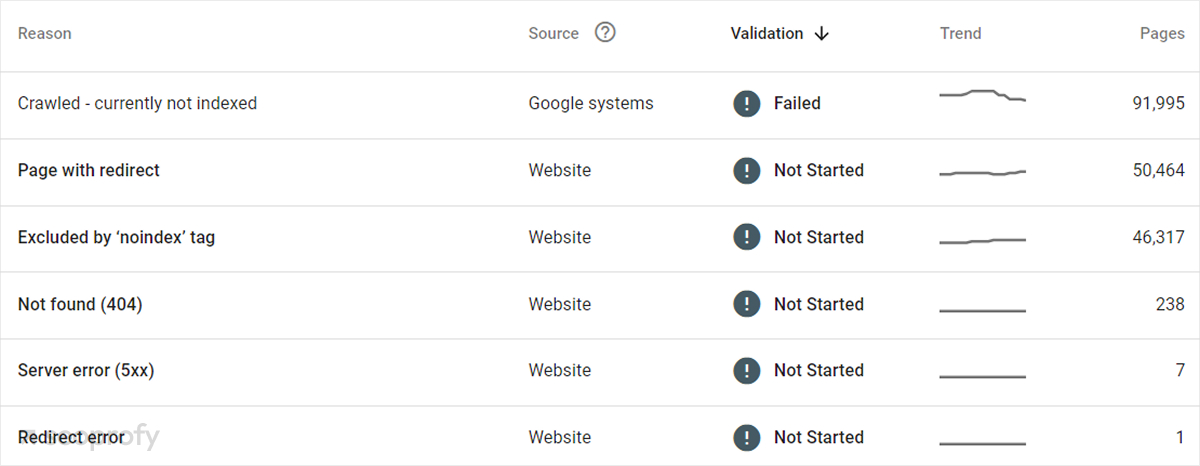Click exclamation icon in Redirect error row
Viewport: 1200px width, 466px height.
click(746, 437)
